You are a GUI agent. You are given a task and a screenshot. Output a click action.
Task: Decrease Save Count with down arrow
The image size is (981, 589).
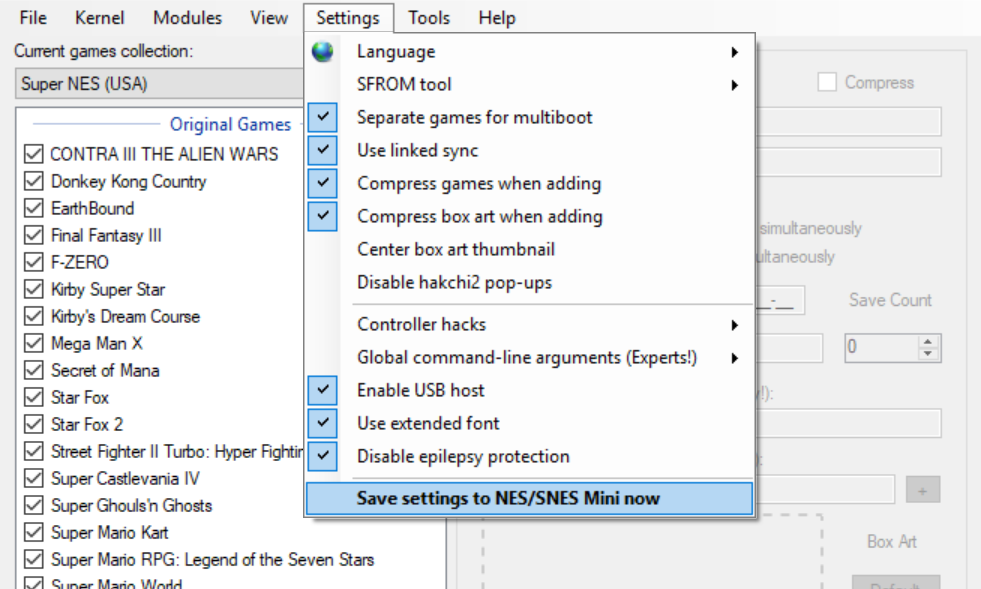point(928,354)
